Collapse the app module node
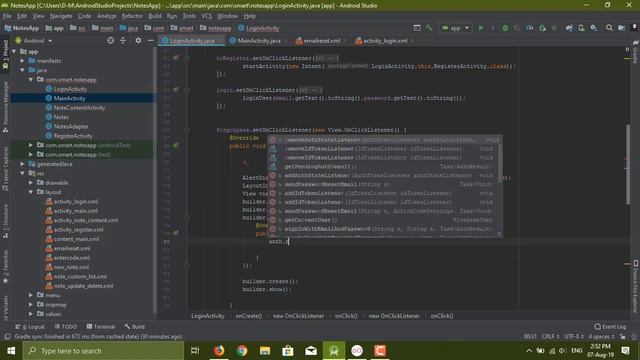The height and width of the screenshot is (360, 640). tap(15, 51)
